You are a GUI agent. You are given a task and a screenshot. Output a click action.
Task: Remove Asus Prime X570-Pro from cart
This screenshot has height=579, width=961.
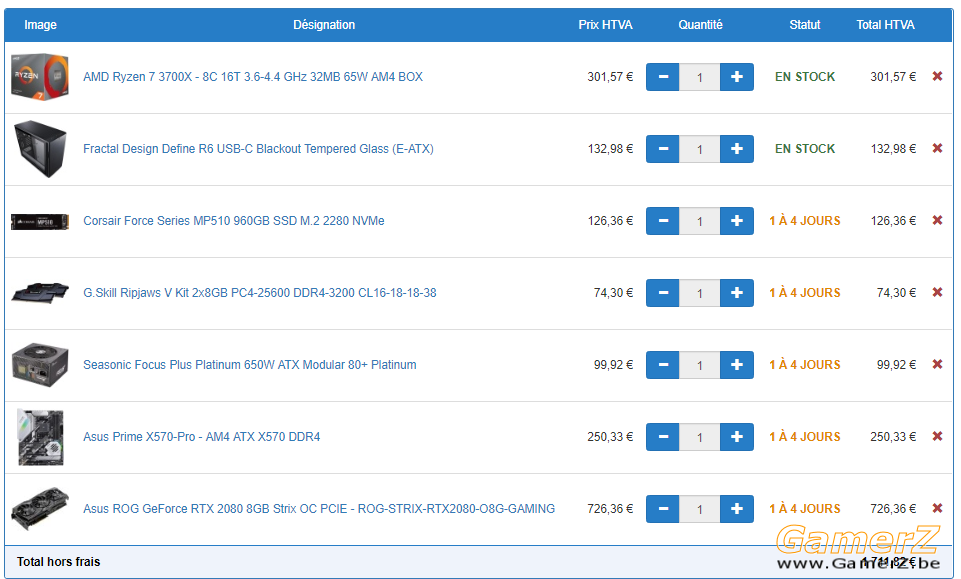point(936,436)
